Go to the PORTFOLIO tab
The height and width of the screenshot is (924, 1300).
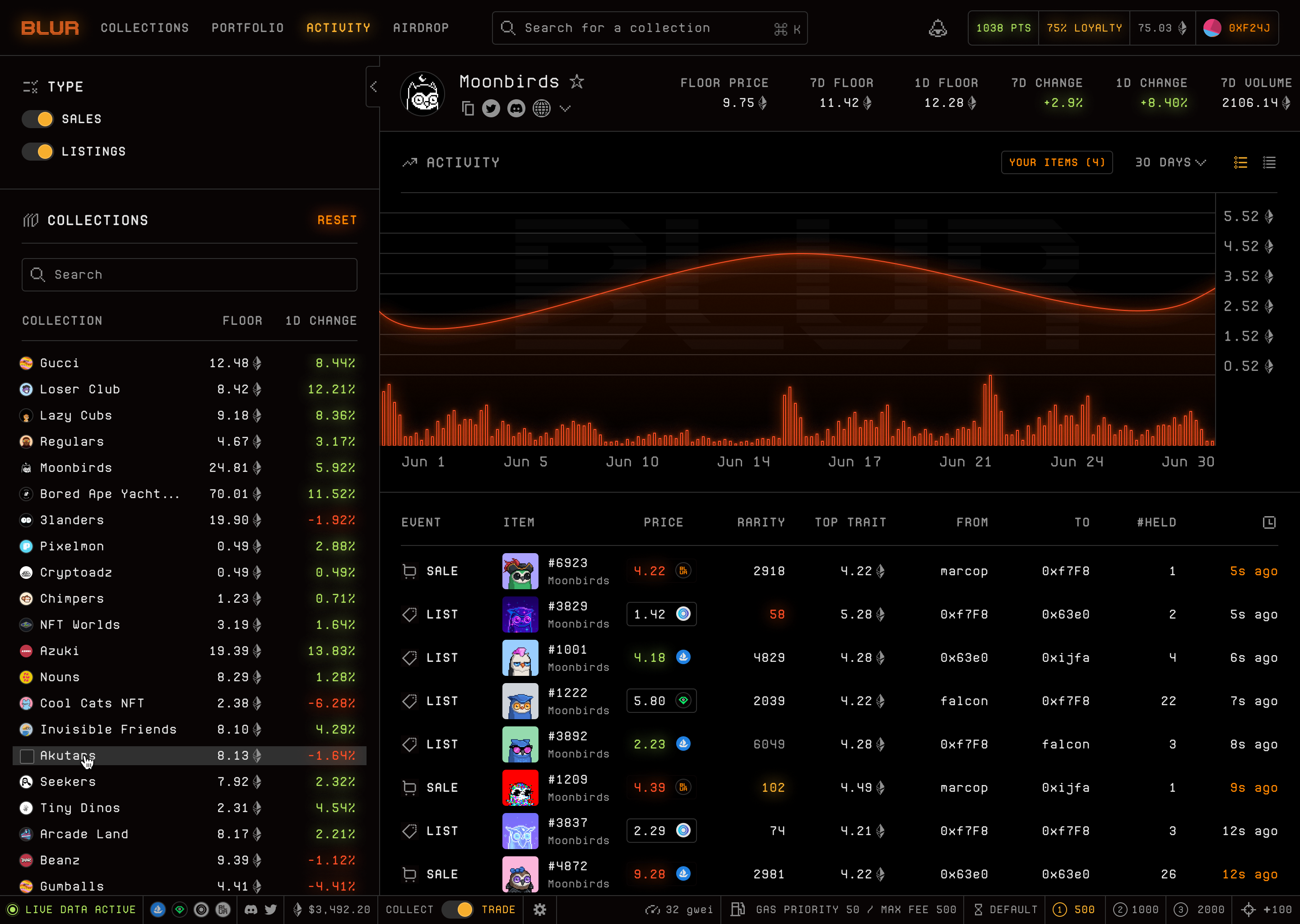pos(248,28)
